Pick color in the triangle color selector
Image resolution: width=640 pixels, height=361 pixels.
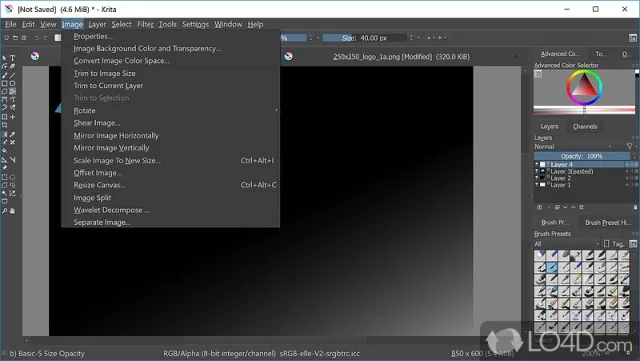(584, 87)
